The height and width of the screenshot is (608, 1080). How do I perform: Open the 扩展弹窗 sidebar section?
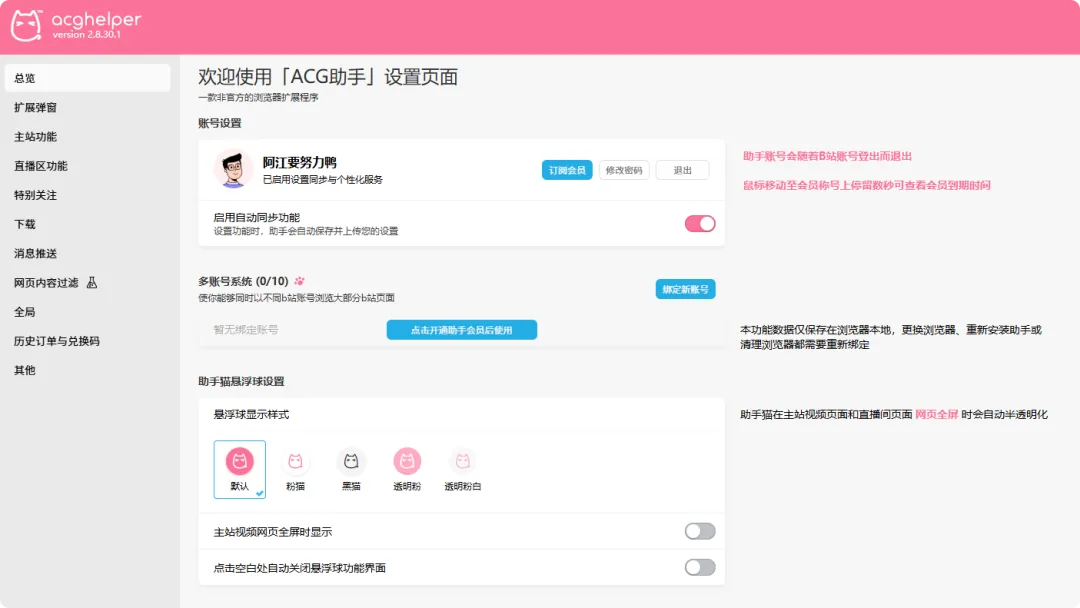pos(87,107)
